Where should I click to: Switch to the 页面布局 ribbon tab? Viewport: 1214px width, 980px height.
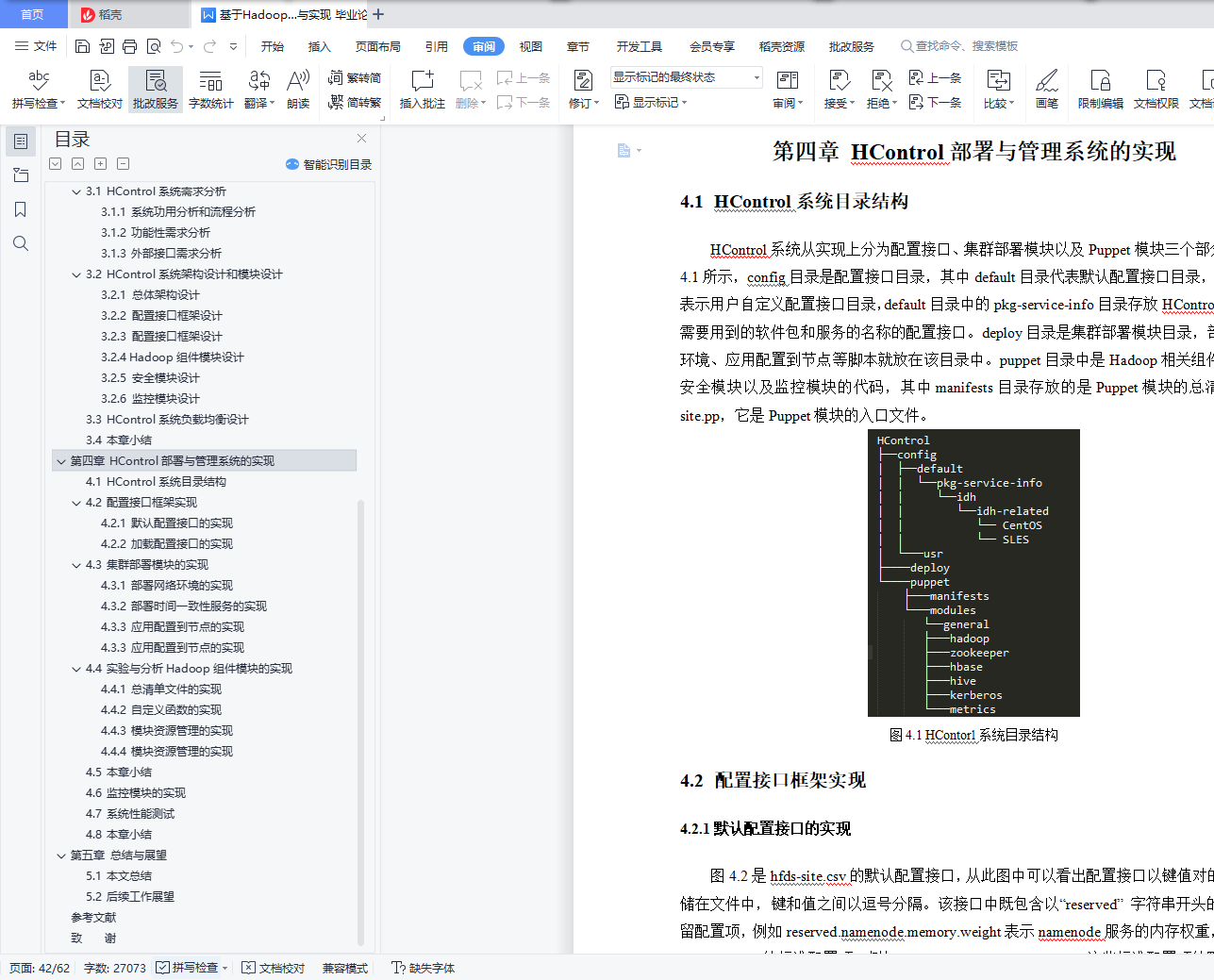click(377, 46)
